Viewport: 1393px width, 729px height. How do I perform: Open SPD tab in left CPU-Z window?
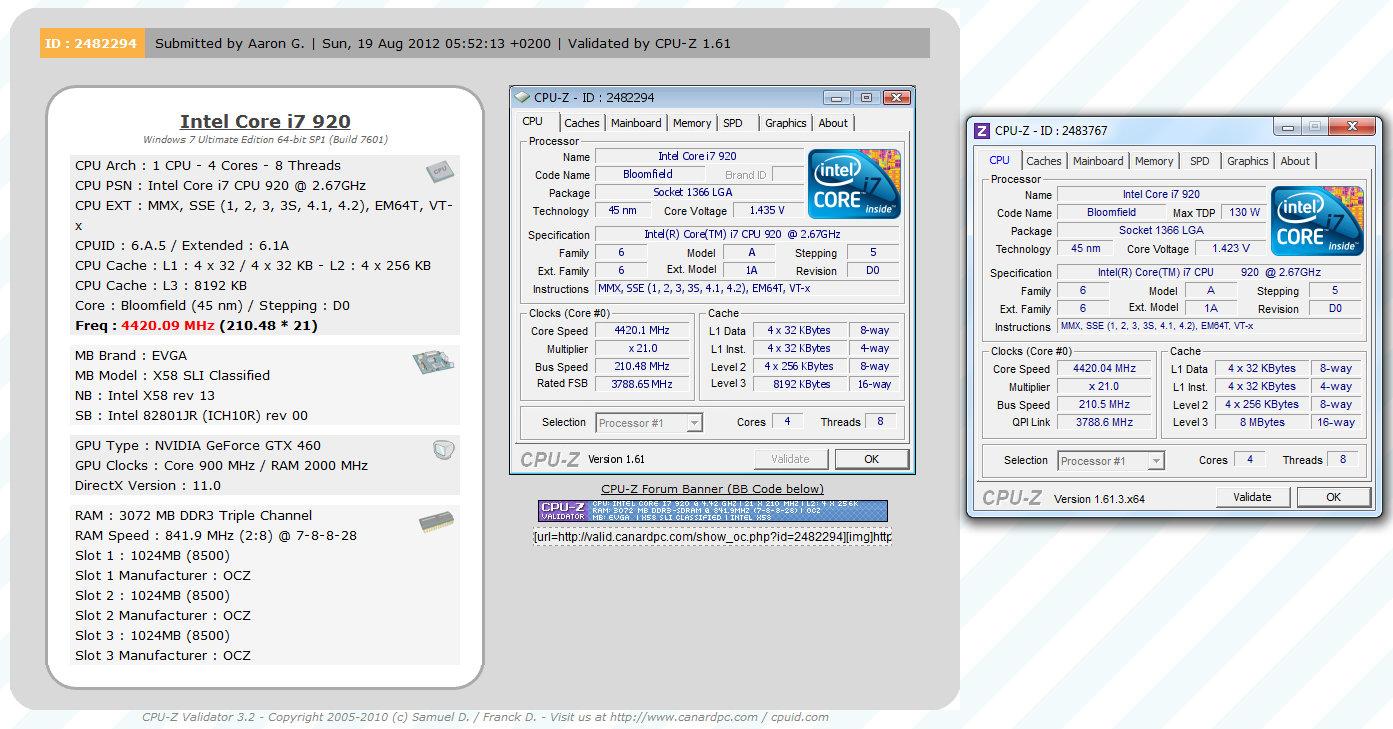pos(733,123)
